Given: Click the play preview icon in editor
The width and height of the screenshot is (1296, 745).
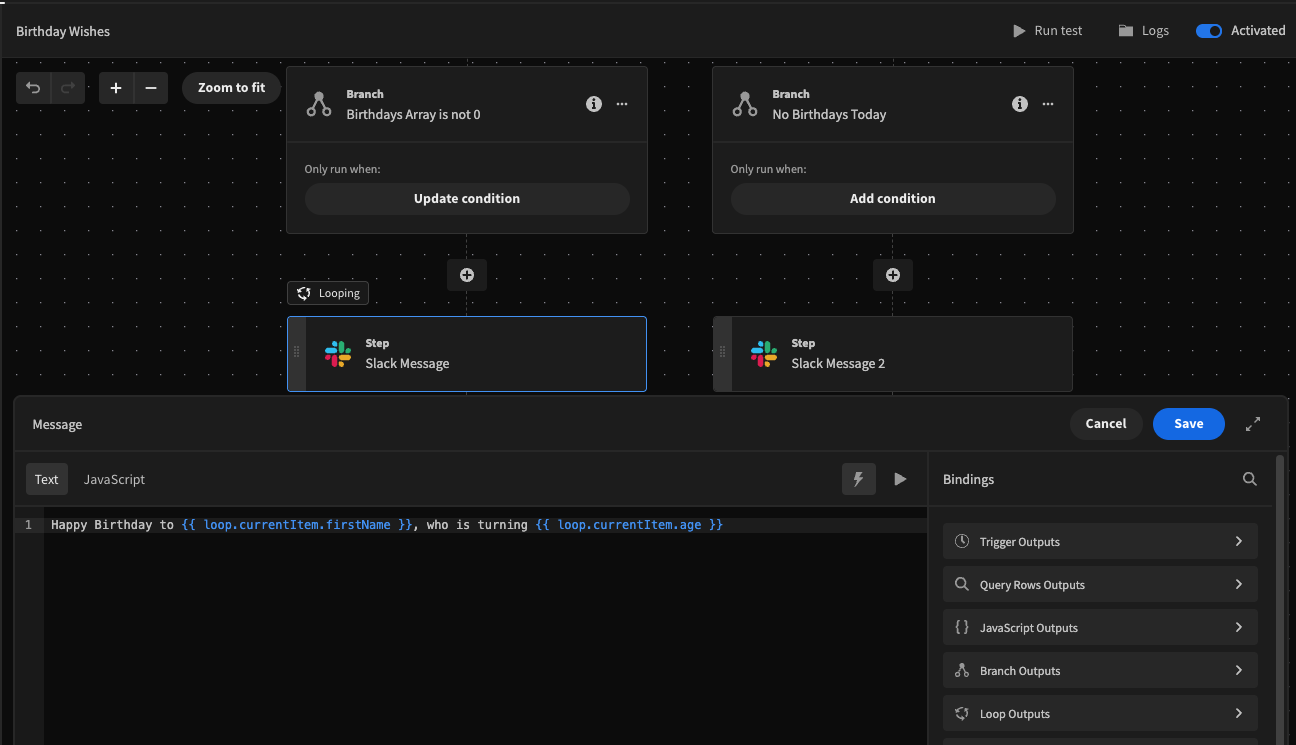Looking at the screenshot, I should (900, 479).
